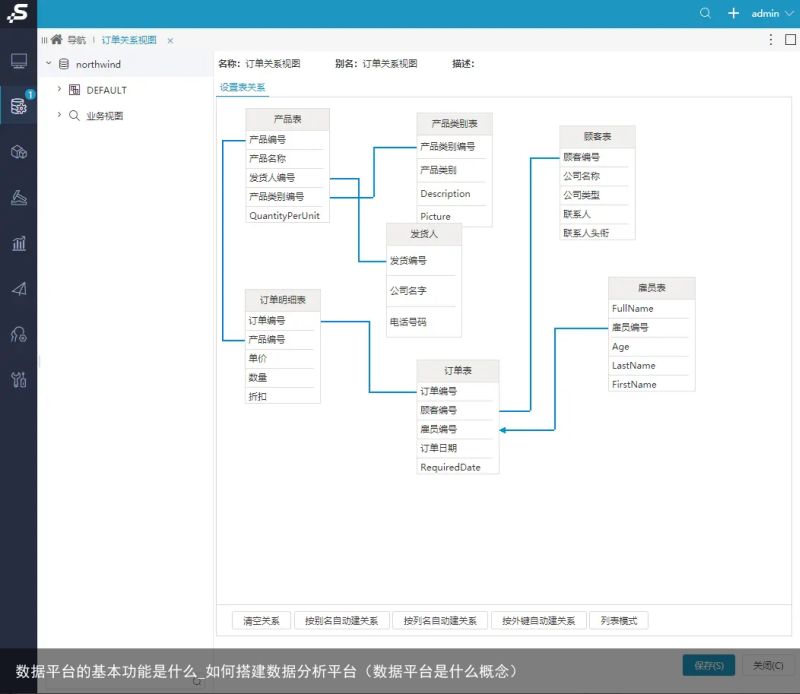The height and width of the screenshot is (694, 800).
Task: Open the search magnifier in top bar
Action: tap(705, 13)
